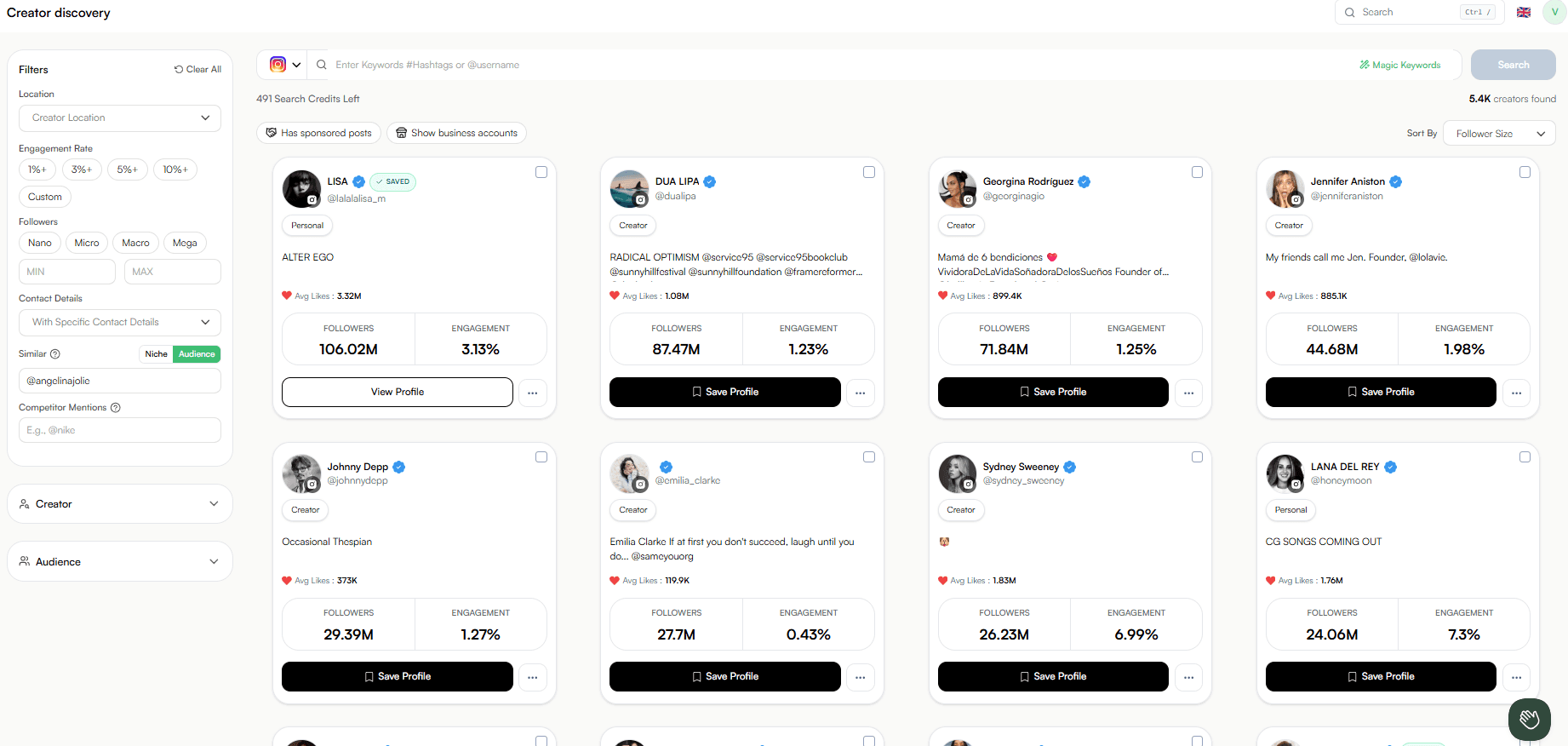
Task: Open Instagram platform selector icon
Action: coord(278,65)
